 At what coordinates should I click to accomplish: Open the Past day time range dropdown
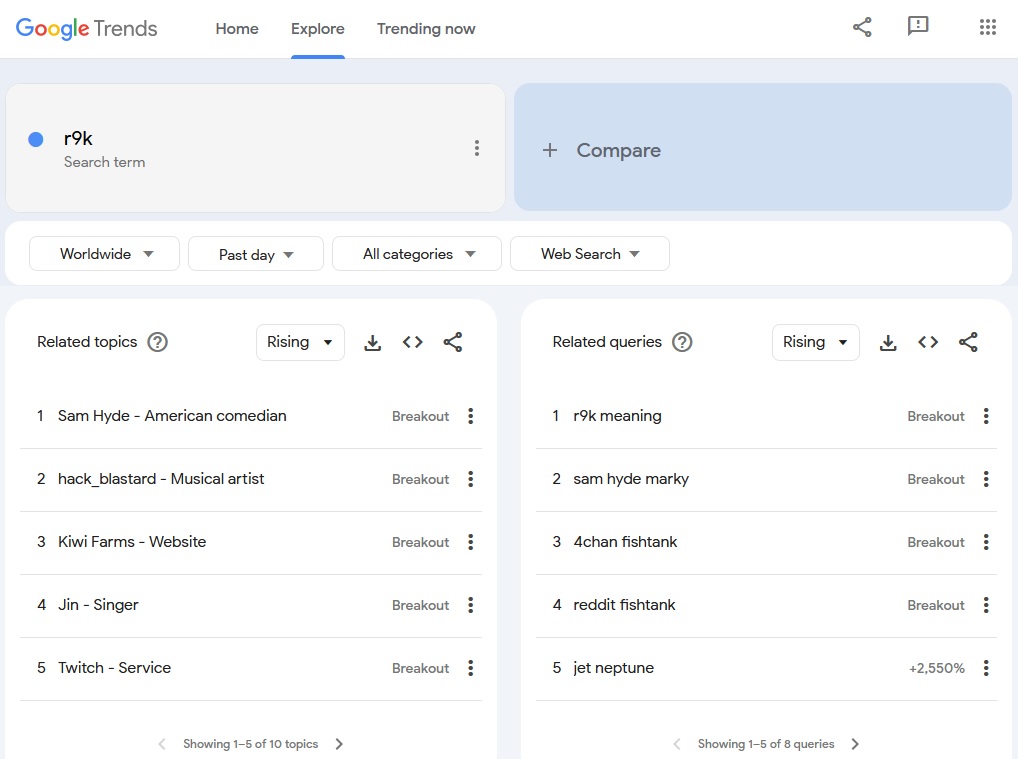pyautogui.click(x=256, y=254)
